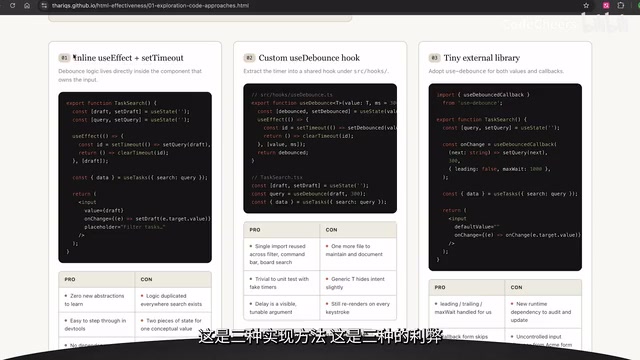Click cell "One more file to maintain and document"

[358, 254]
